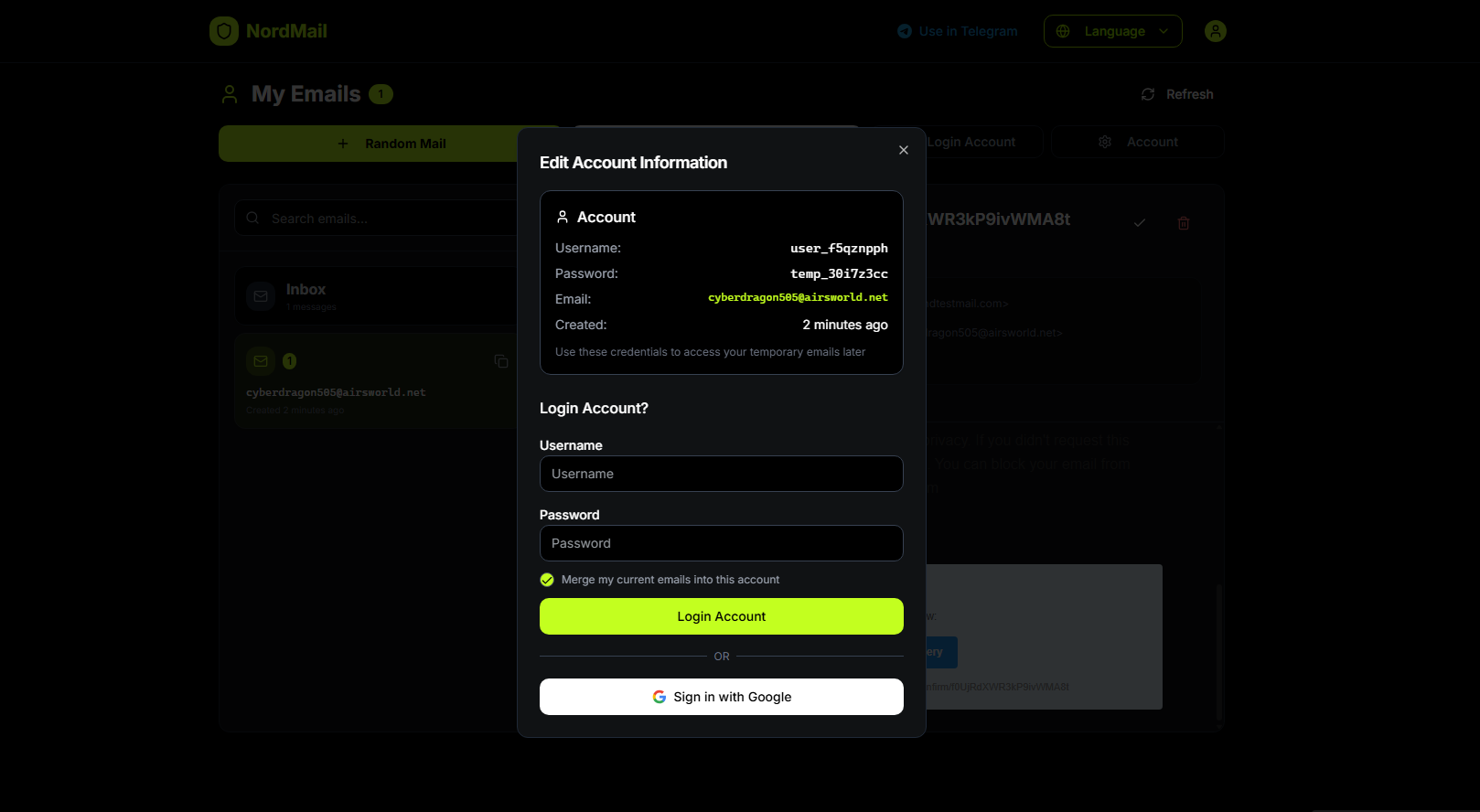The width and height of the screenshot is (1480, 812).
Task: Delete the email with red trash icon
Action: click(1184, 223)
